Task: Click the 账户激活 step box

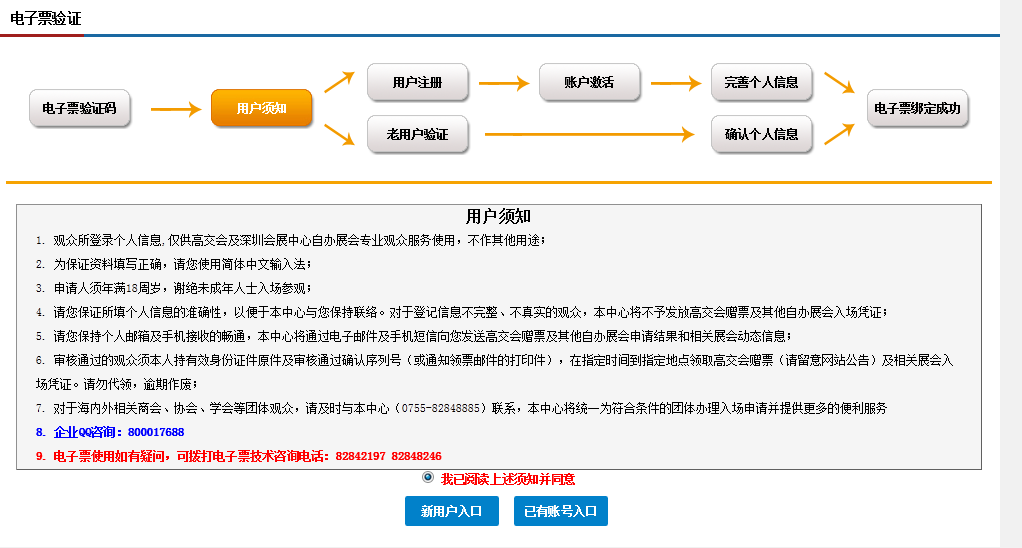Action: (589, 82)
